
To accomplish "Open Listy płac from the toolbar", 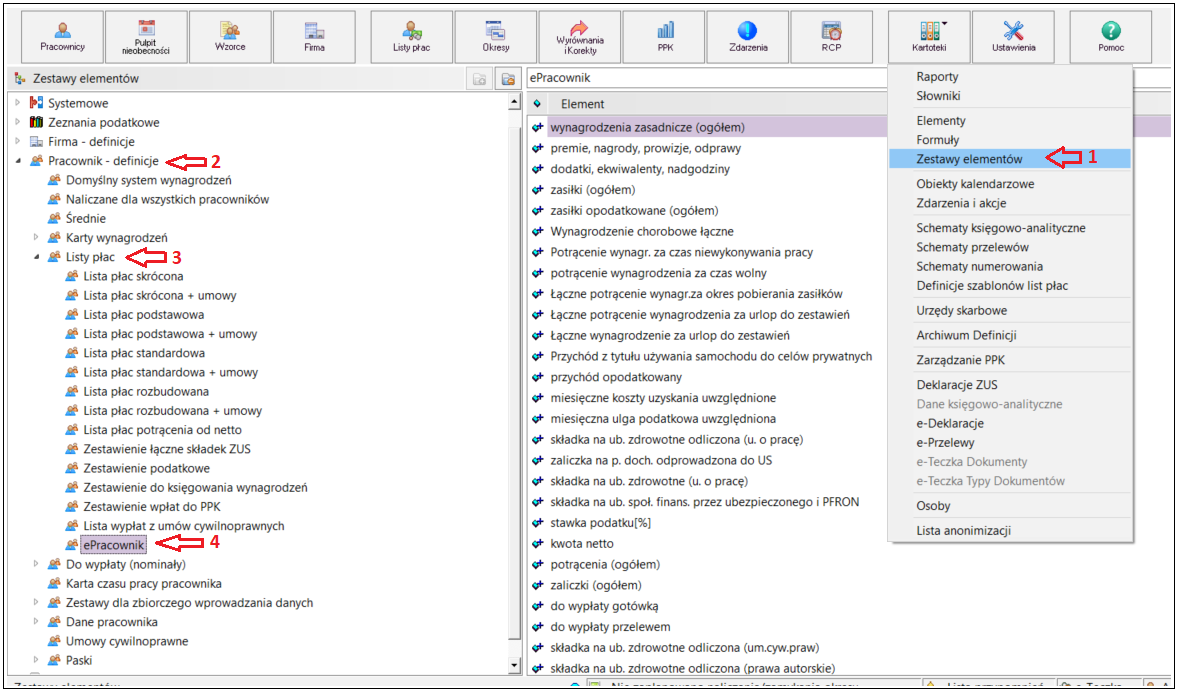I will click(412, 37).
